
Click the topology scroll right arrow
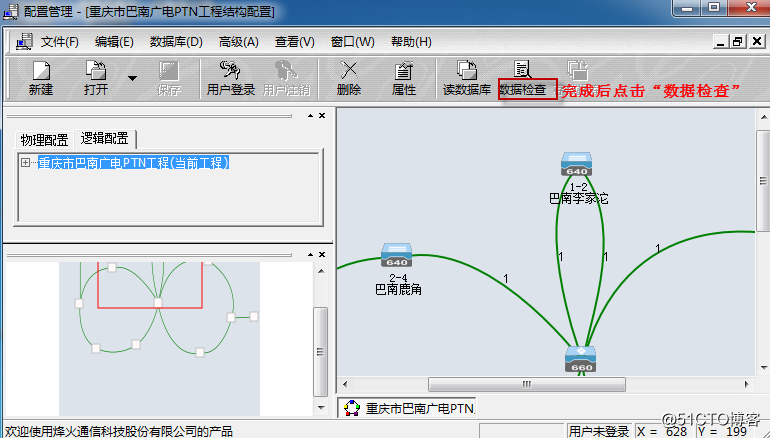pos(747,384)
